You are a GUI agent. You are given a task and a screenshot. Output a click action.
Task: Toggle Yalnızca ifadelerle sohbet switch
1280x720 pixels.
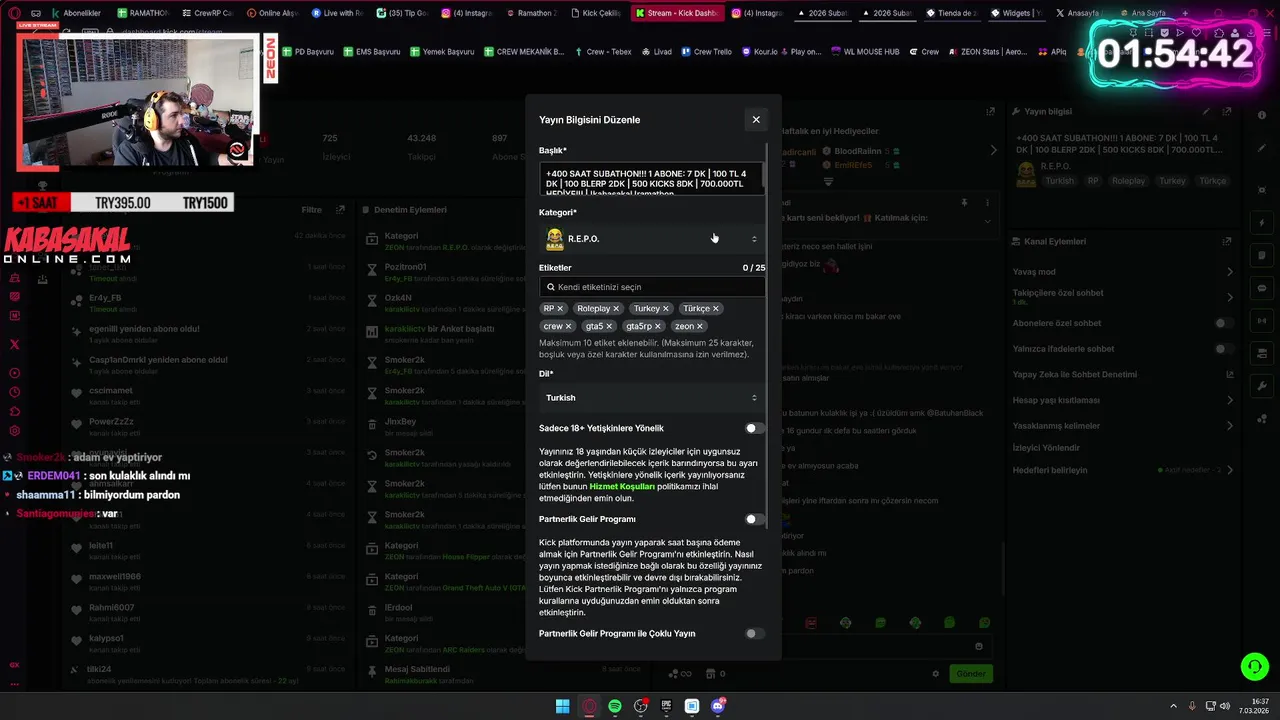[x=1223, y=349]
